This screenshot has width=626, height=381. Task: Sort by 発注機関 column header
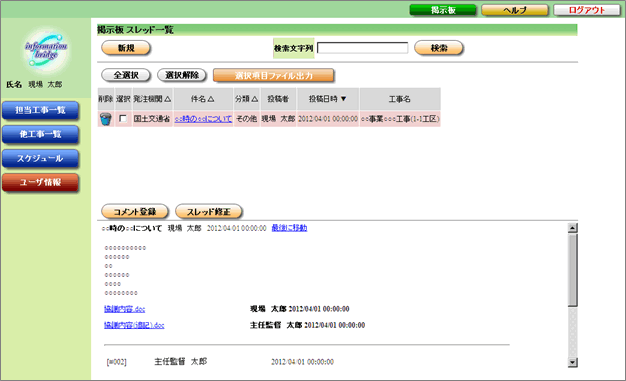coord(152,99)
